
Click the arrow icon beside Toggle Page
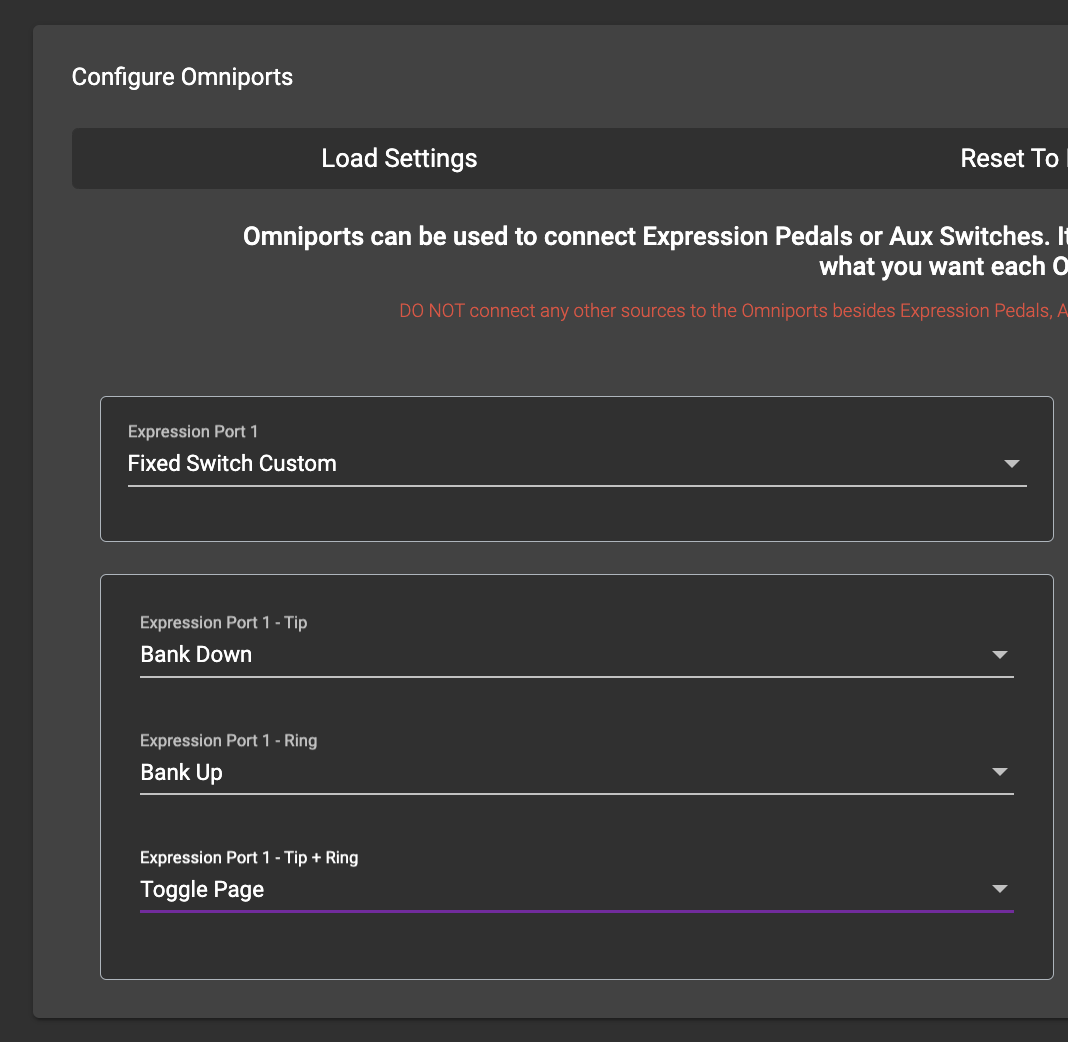pyautogui.click(x=998, y=889)
